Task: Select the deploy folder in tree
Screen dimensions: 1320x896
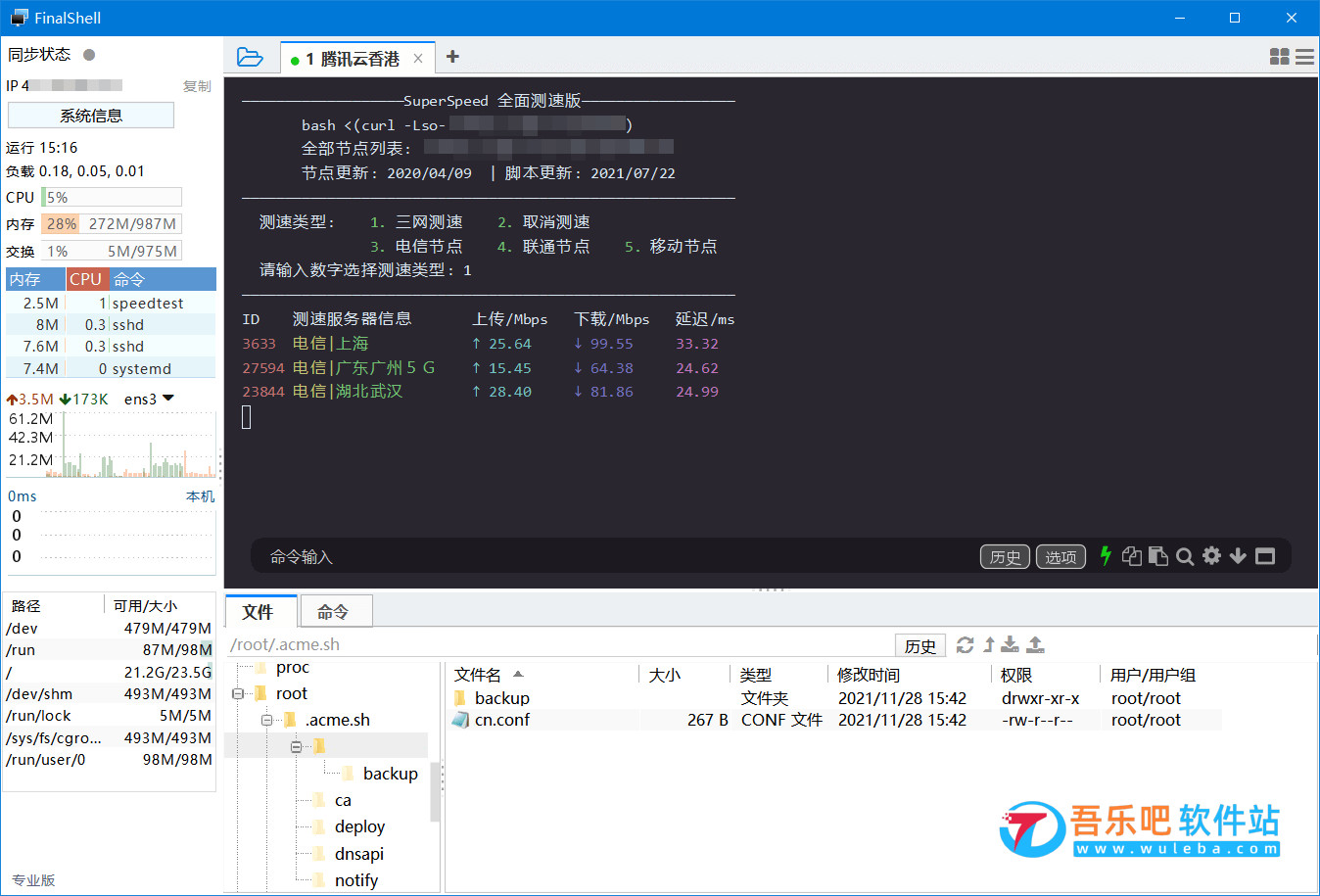Action: coord(359,826)
